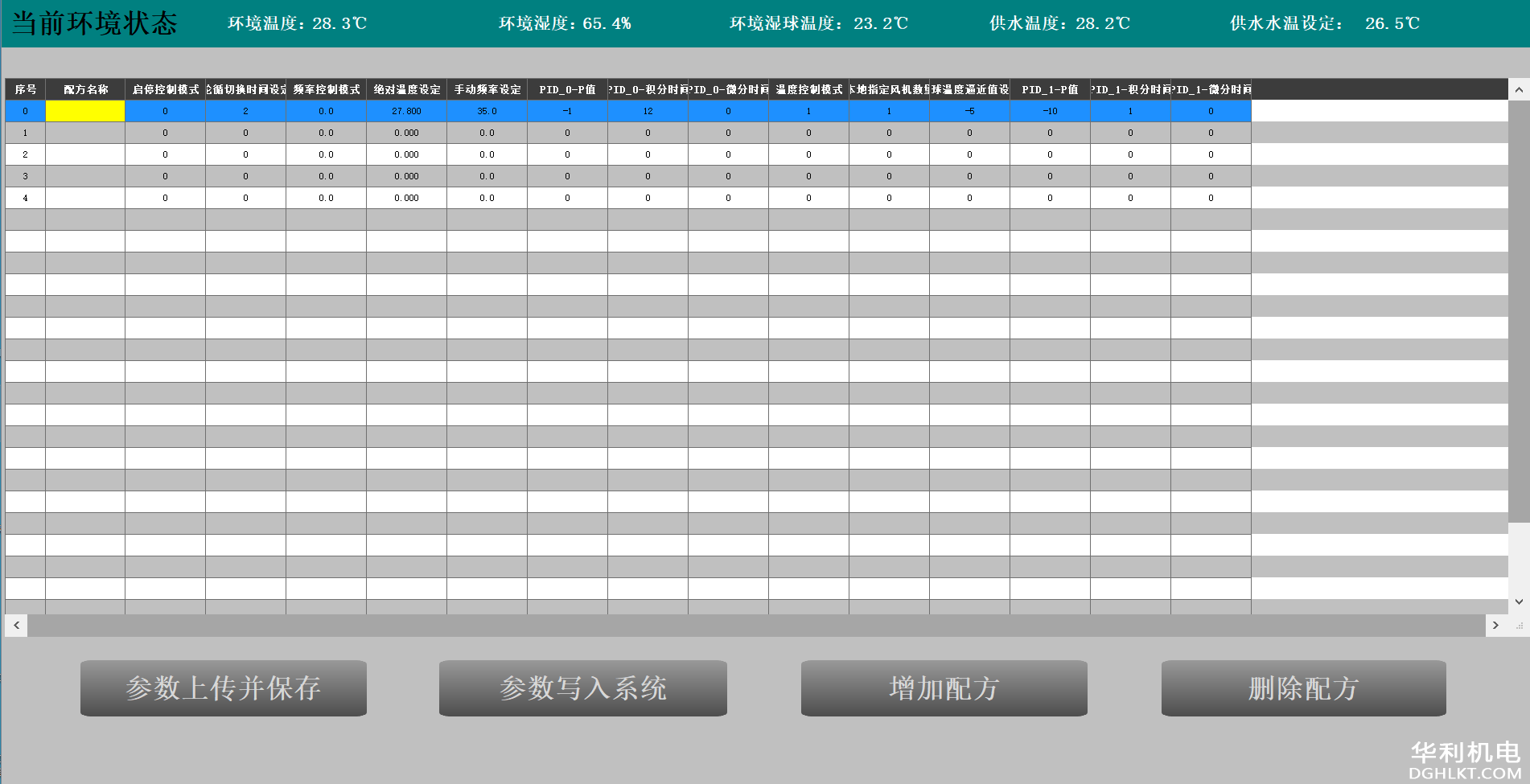
Task: Select row 4 via its 序号 cell
Action: coord(26,198)
